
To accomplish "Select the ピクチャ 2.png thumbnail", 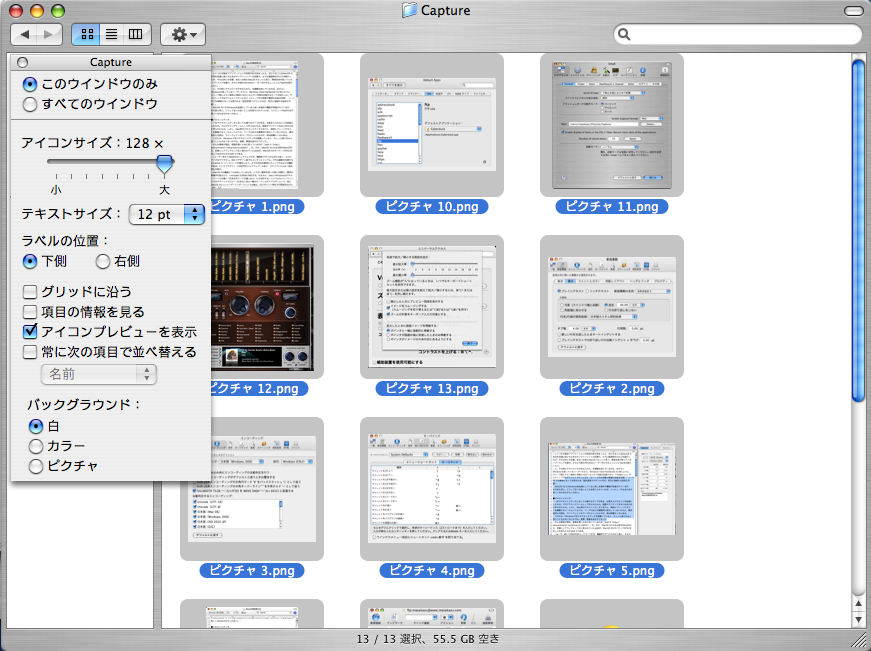I will coord(612,307).
